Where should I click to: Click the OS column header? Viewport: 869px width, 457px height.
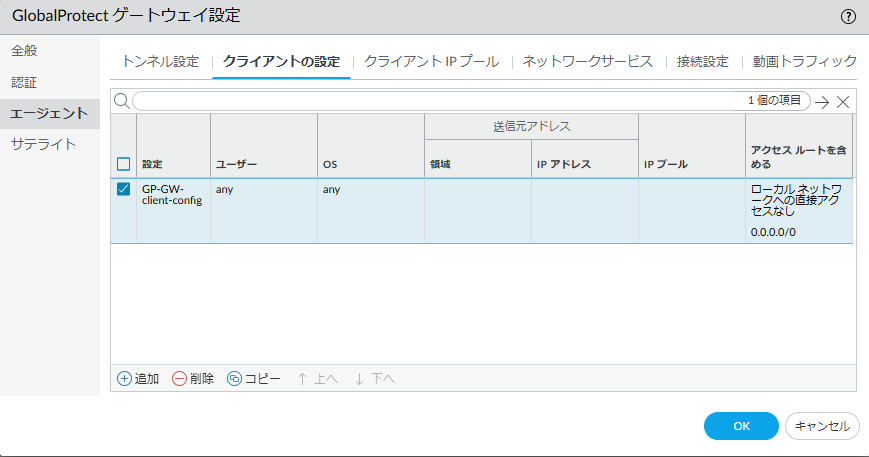pyautogui.click(x=330, y=165)
